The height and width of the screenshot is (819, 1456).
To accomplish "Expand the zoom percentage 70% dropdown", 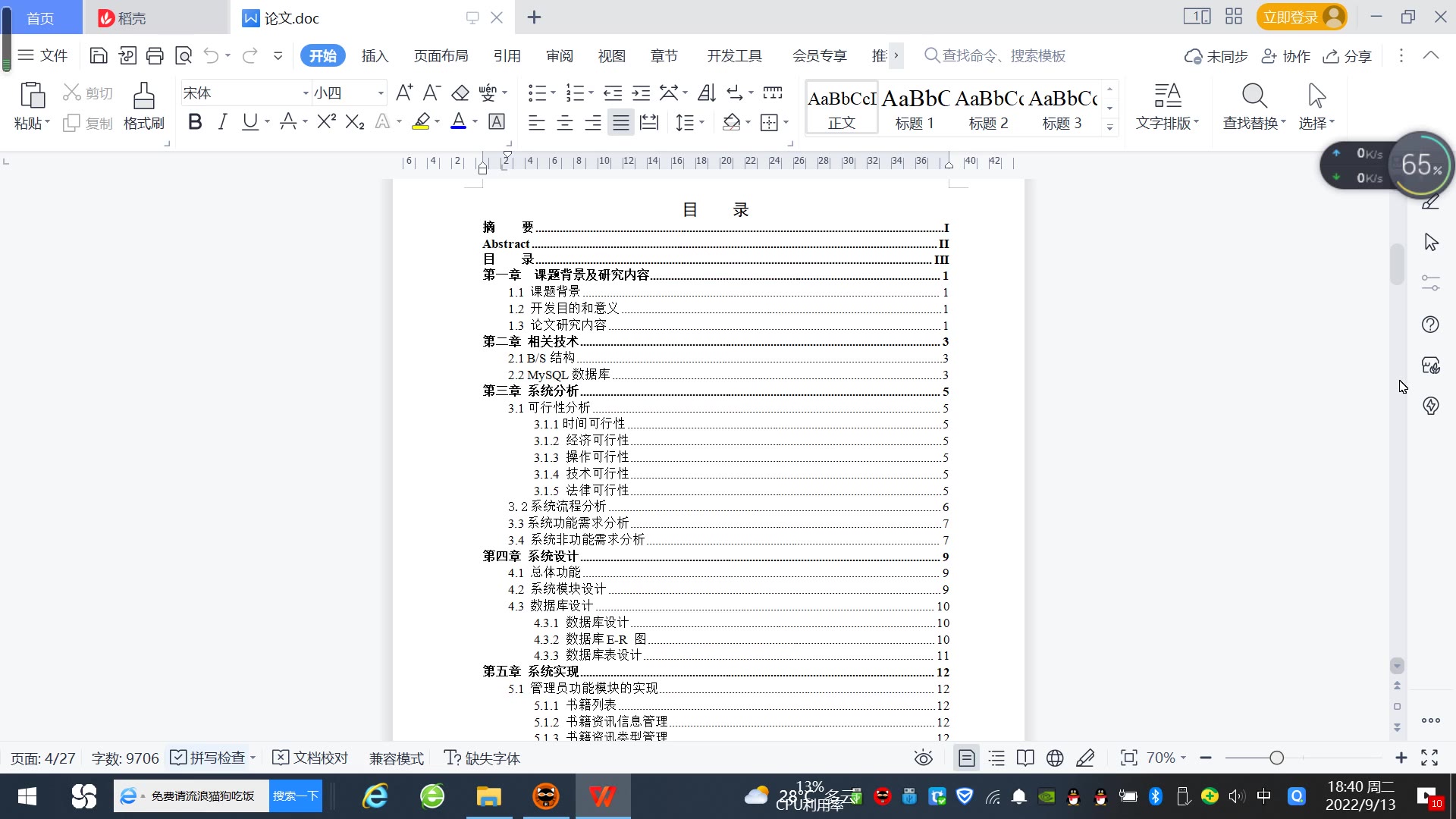I will click(x=1166, y=758).
